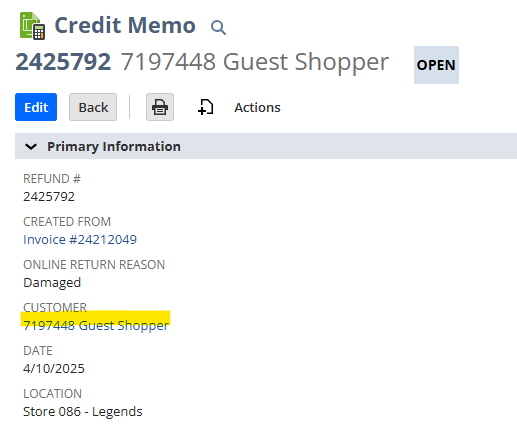Print this credit memo using printer icon
This screenshot has width=517, height=433.
point(160,107)
